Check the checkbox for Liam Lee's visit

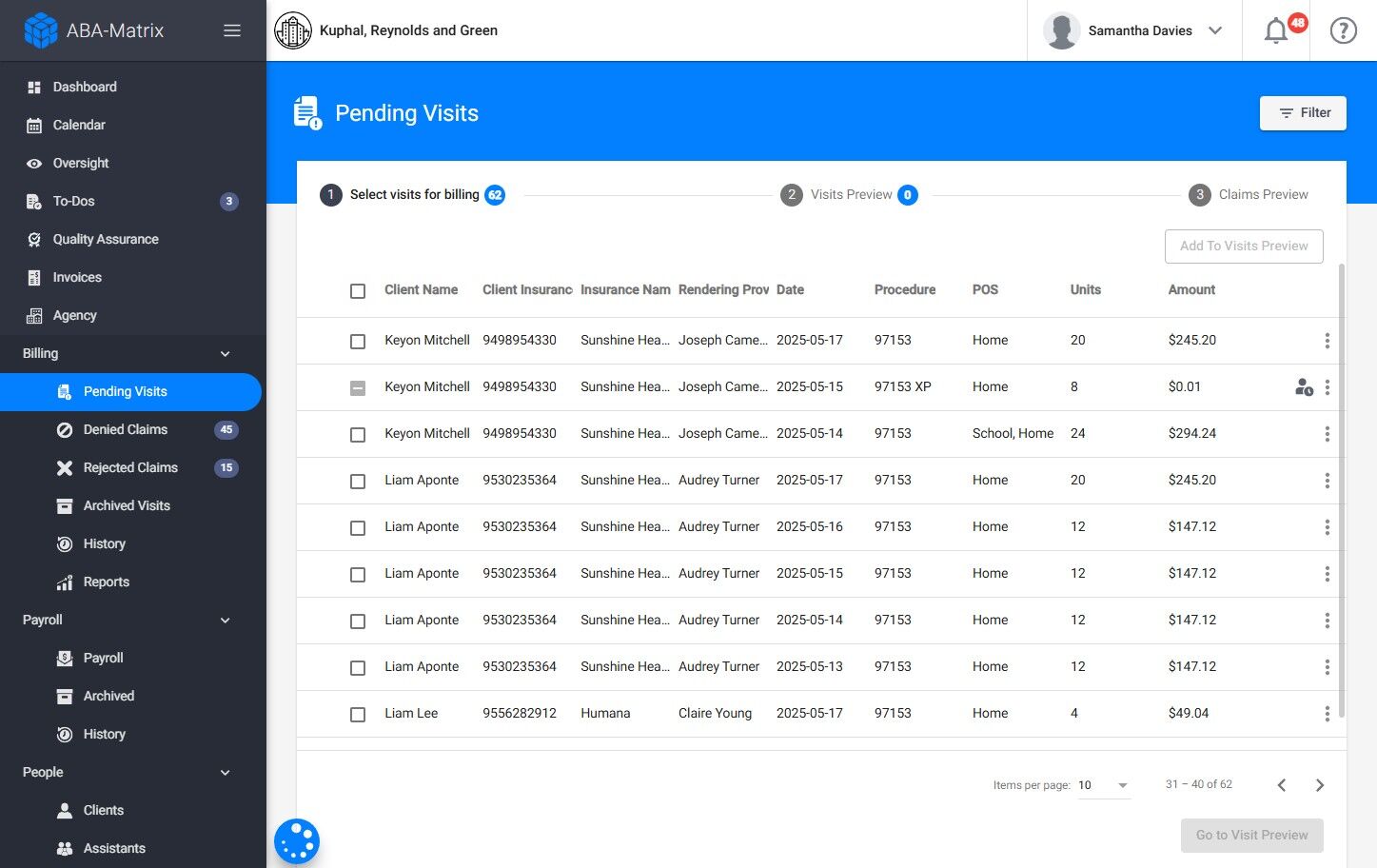pyautogui.click(x=358, y=714)
